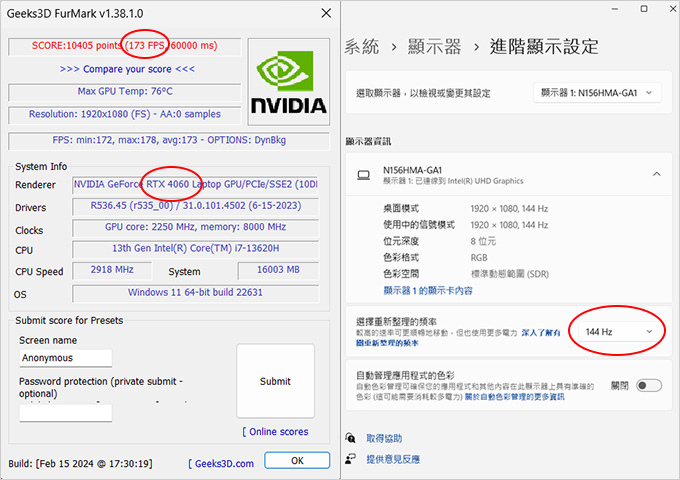Minimize the Settings window

tap(615, 9)
